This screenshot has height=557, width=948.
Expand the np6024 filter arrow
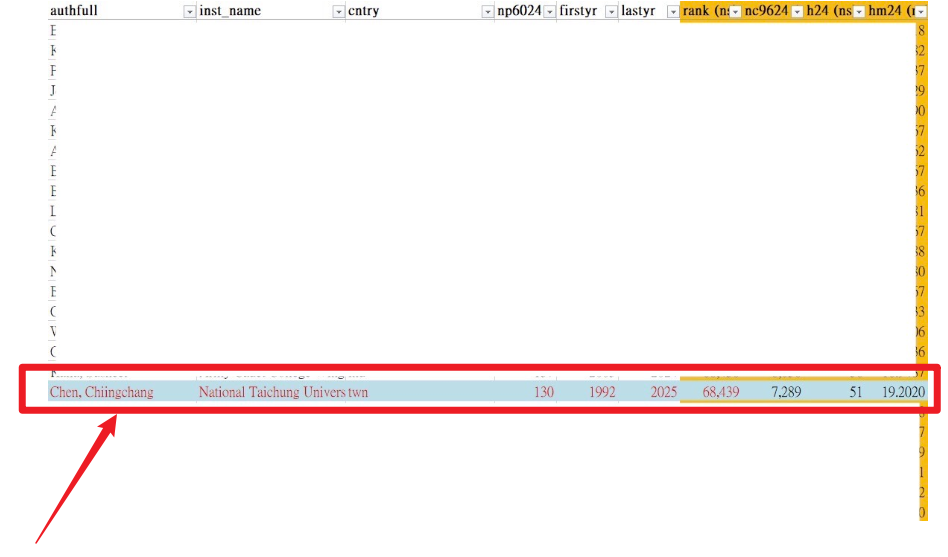pyautogui.click(x=549, y=11)
